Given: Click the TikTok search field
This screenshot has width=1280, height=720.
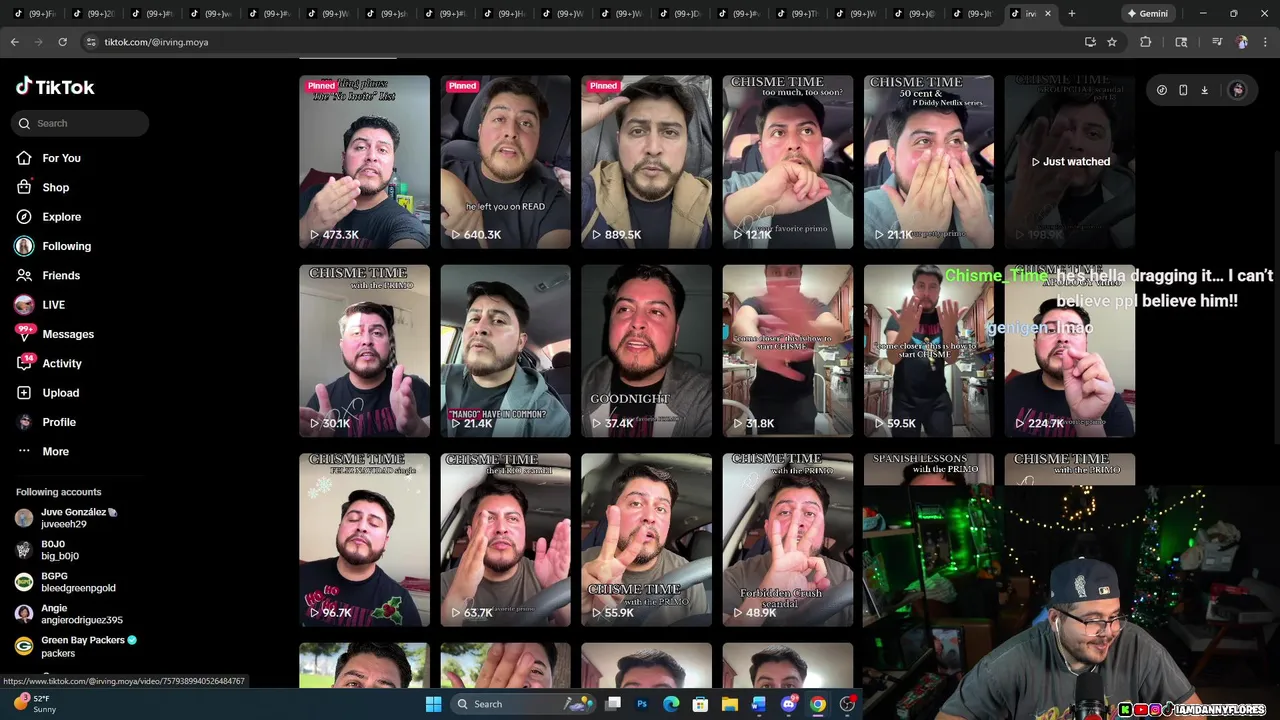Looking at the screenshot, I should (x=81, y=123).
